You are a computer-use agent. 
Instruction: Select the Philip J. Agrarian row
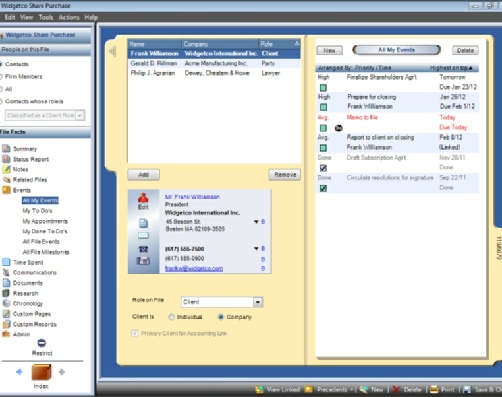(x=214, y=73)
